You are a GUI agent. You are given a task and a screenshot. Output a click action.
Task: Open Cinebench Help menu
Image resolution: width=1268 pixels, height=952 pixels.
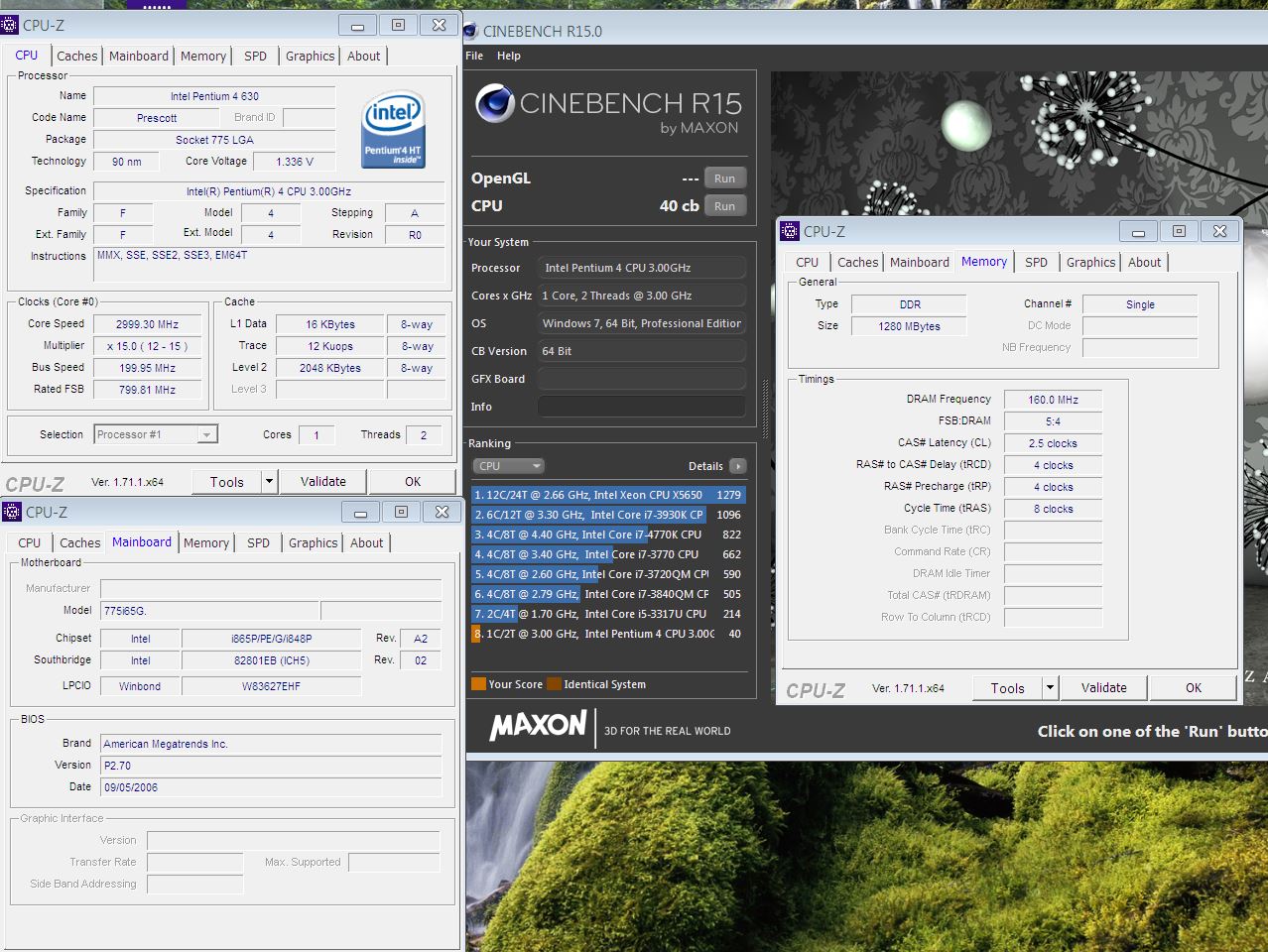[x=509, y=56]
